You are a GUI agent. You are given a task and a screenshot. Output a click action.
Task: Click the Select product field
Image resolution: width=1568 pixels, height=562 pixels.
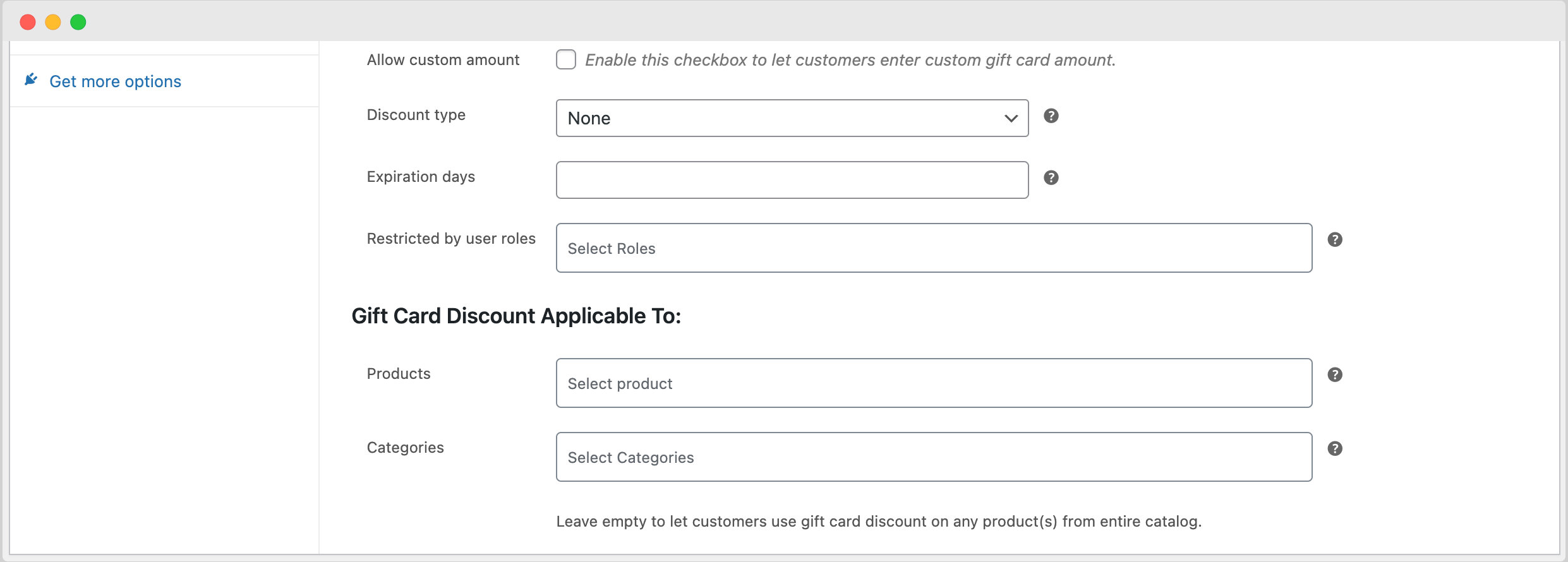pos(934,383)
